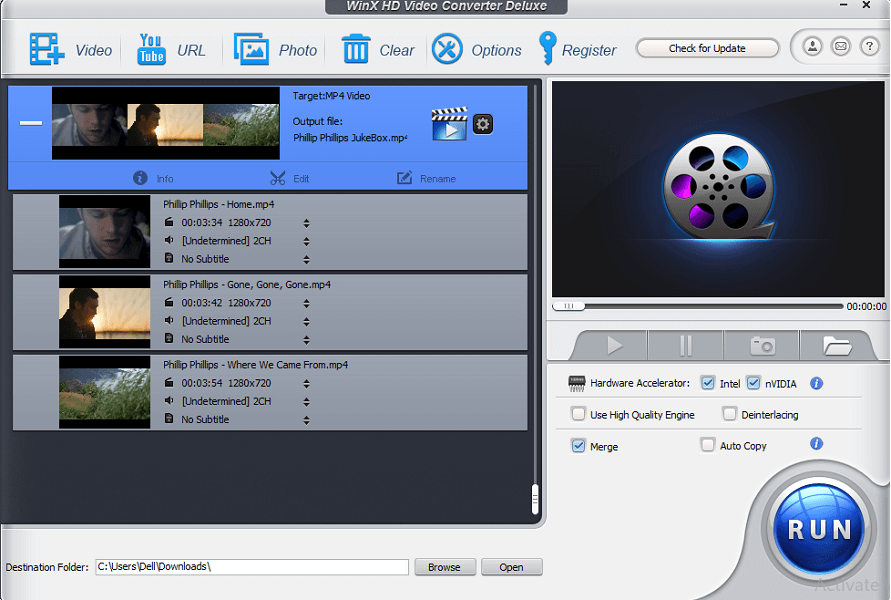Click video track icon for Where We Came From.mp4

click(x=169, y=382)
